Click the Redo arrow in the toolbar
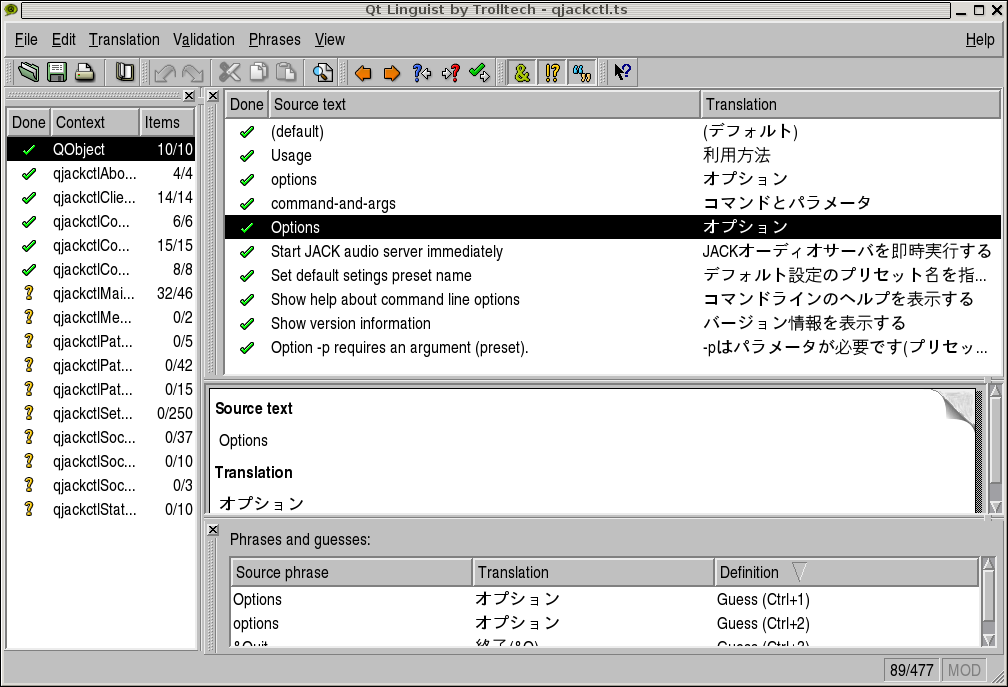Screen dimensions: 1008x687 pos(193,72)
